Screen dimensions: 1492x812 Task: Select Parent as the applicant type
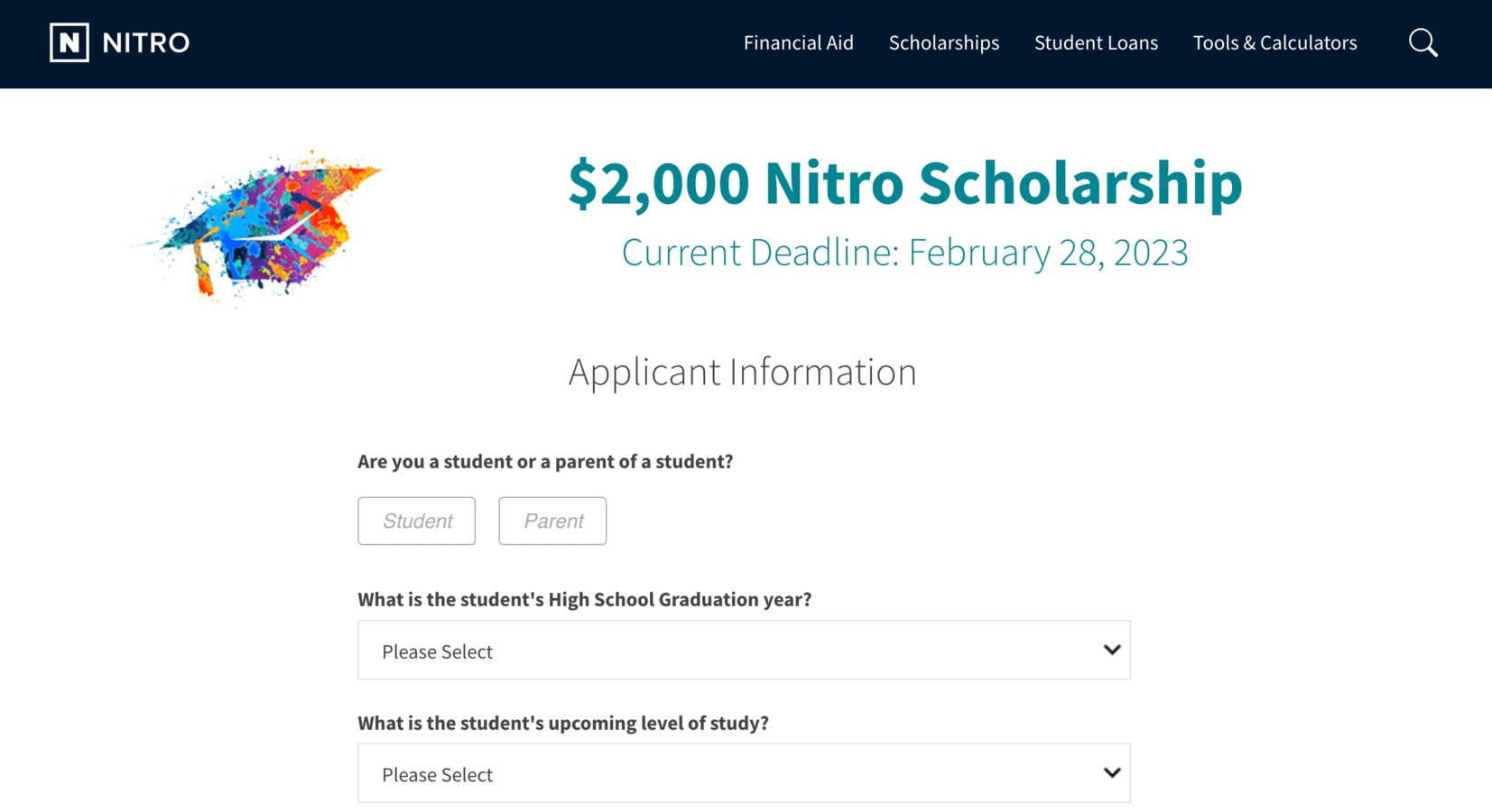552,521
